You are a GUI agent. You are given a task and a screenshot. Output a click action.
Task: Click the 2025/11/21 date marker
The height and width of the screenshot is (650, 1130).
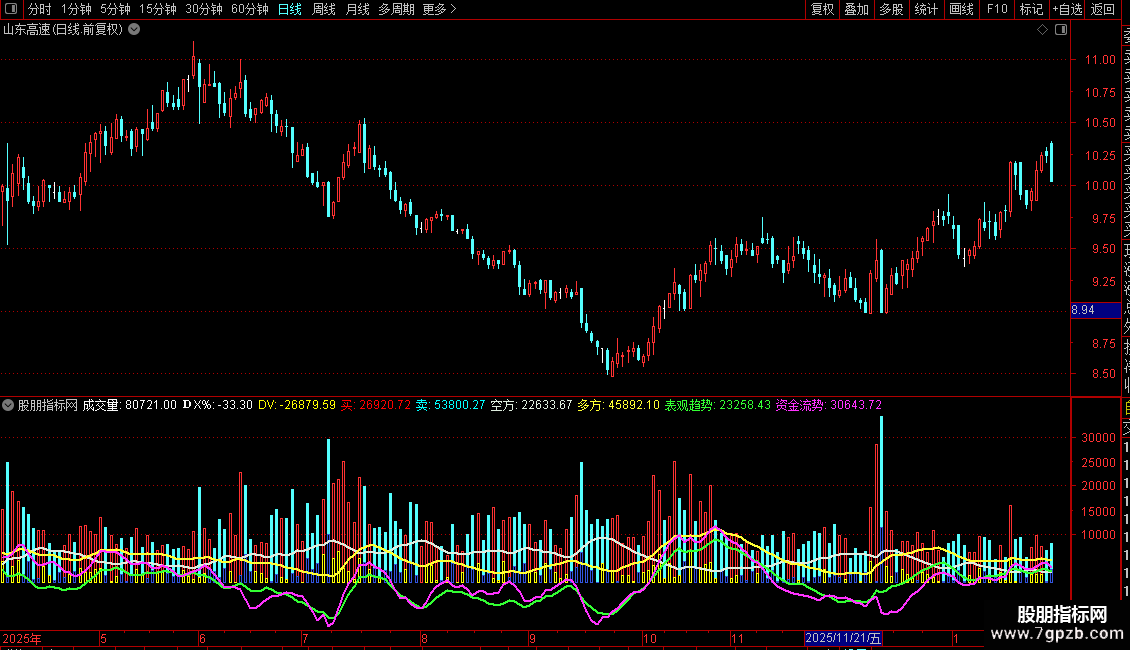coord(844,638)
